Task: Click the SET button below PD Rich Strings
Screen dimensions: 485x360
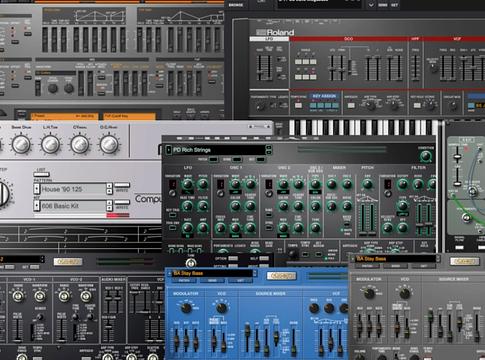Action: point(260,160)
